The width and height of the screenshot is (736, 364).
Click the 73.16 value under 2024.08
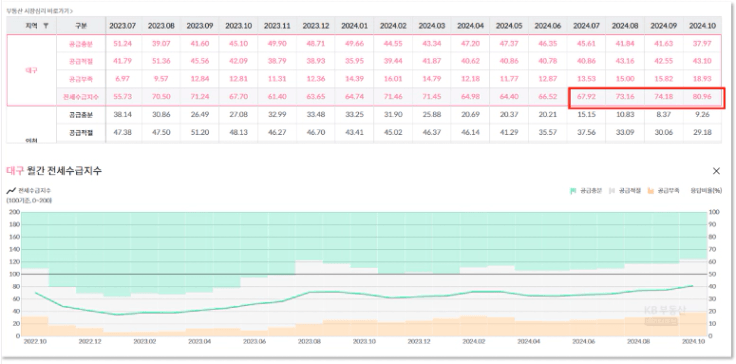(625, 97)
